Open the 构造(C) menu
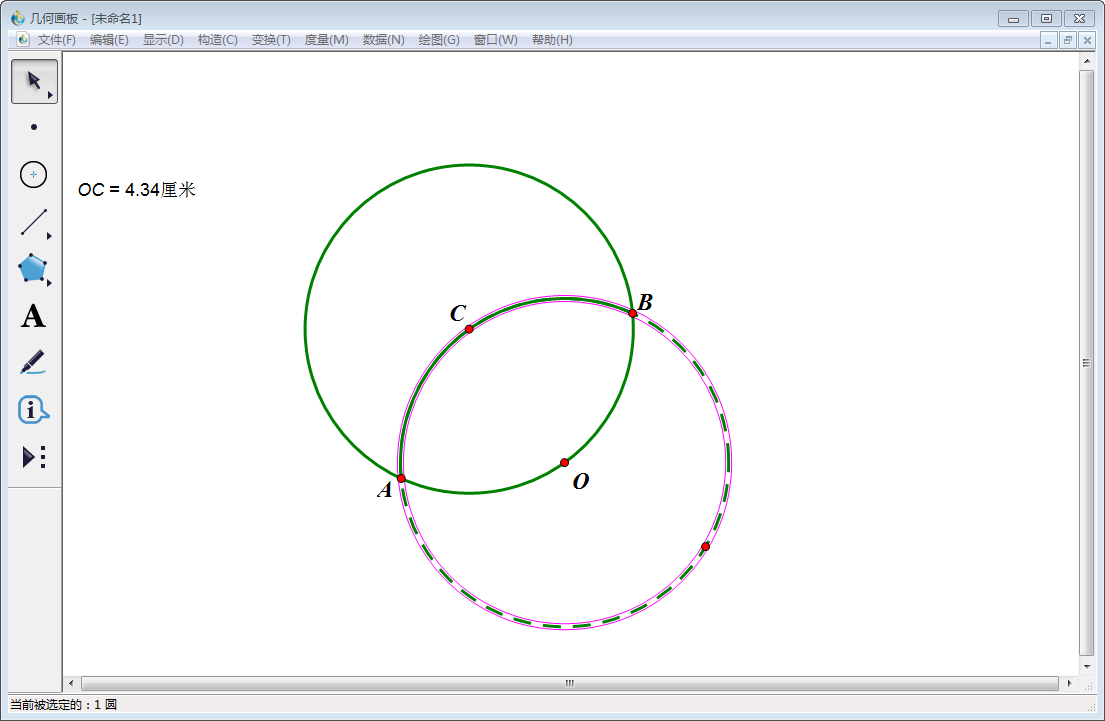Image resolution: width=1105 pixels, height=721 pixels. [x=217, y=40]
